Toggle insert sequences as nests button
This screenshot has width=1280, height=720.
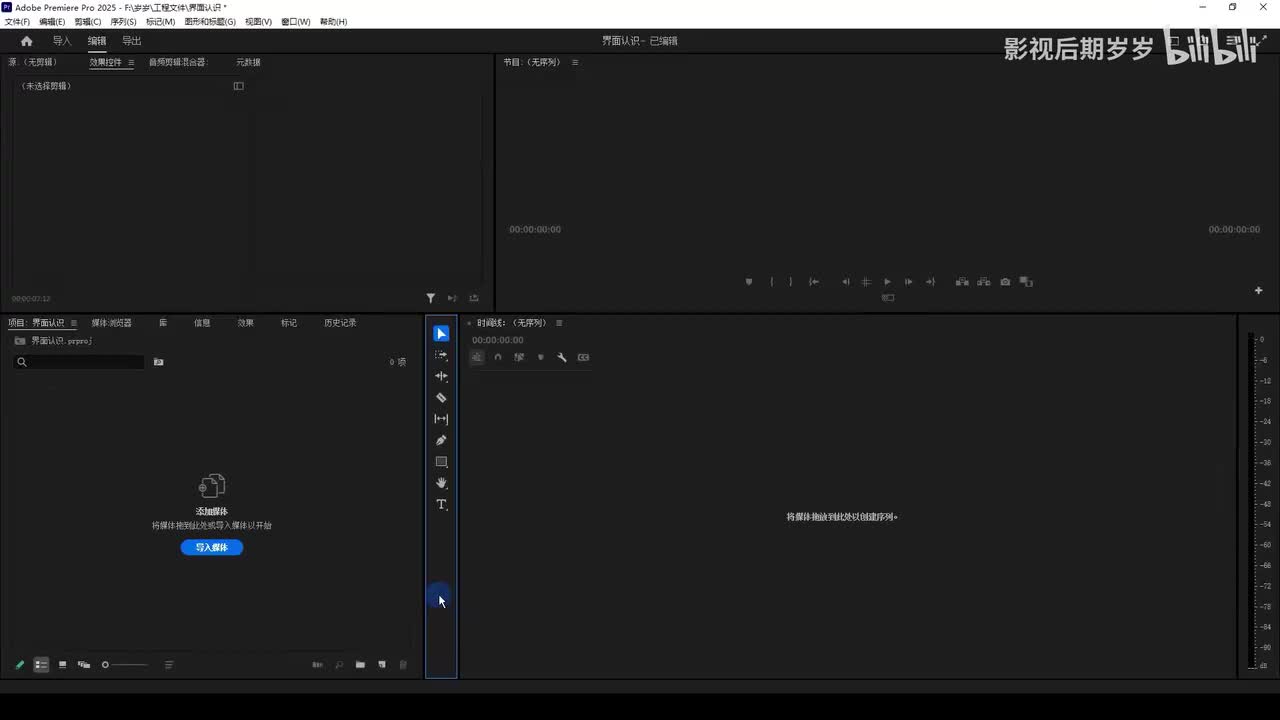click(x=477, y=357)
